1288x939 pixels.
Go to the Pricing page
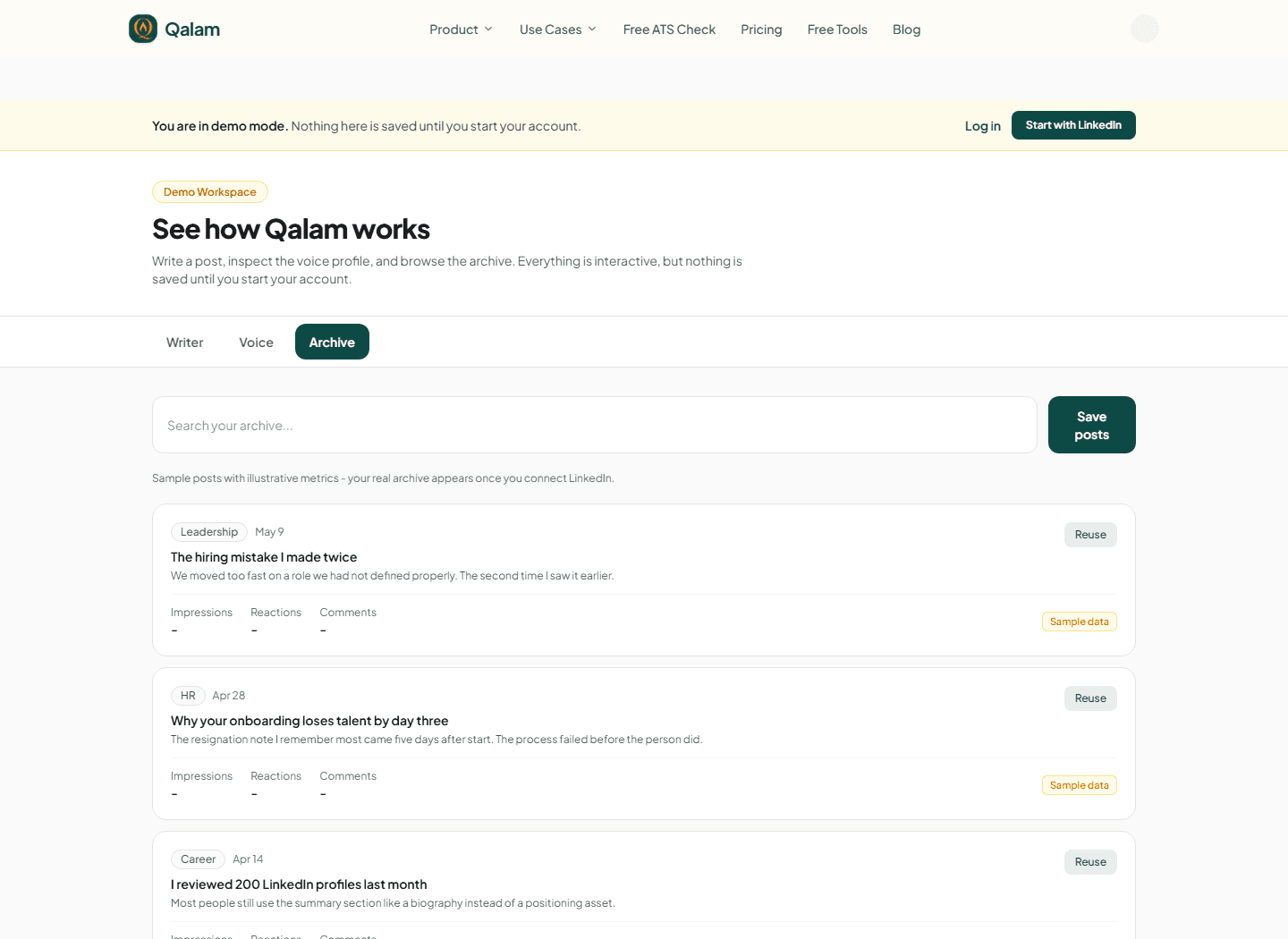point(761,30)
